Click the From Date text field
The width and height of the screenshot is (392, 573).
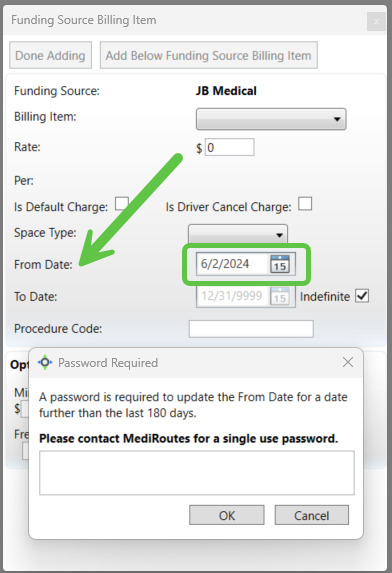tap(234, 264)
